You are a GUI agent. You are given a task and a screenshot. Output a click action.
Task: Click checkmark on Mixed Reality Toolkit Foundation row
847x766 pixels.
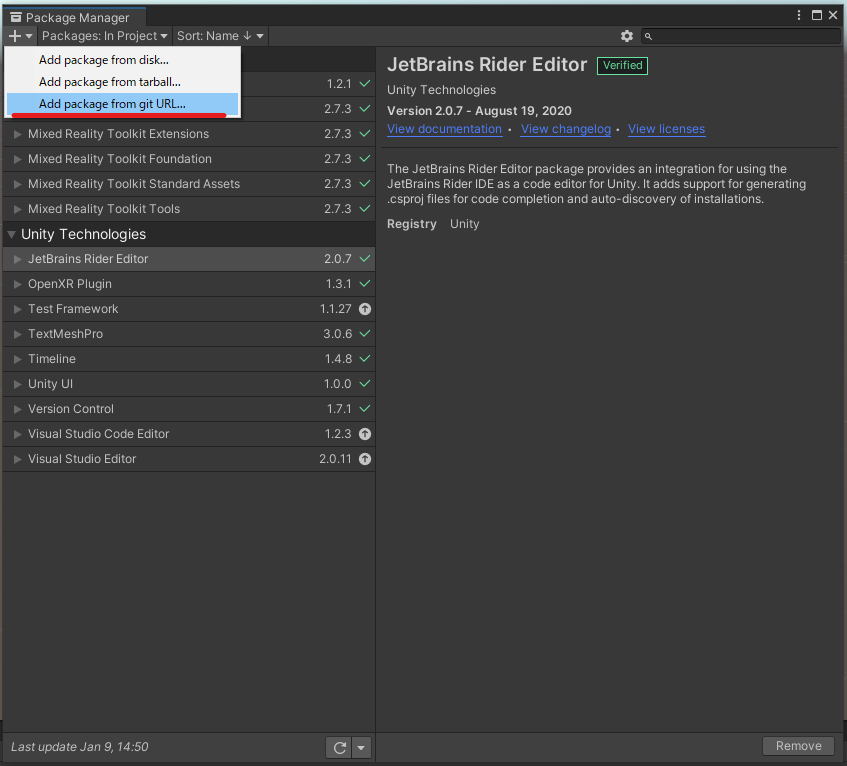point(365,159)
